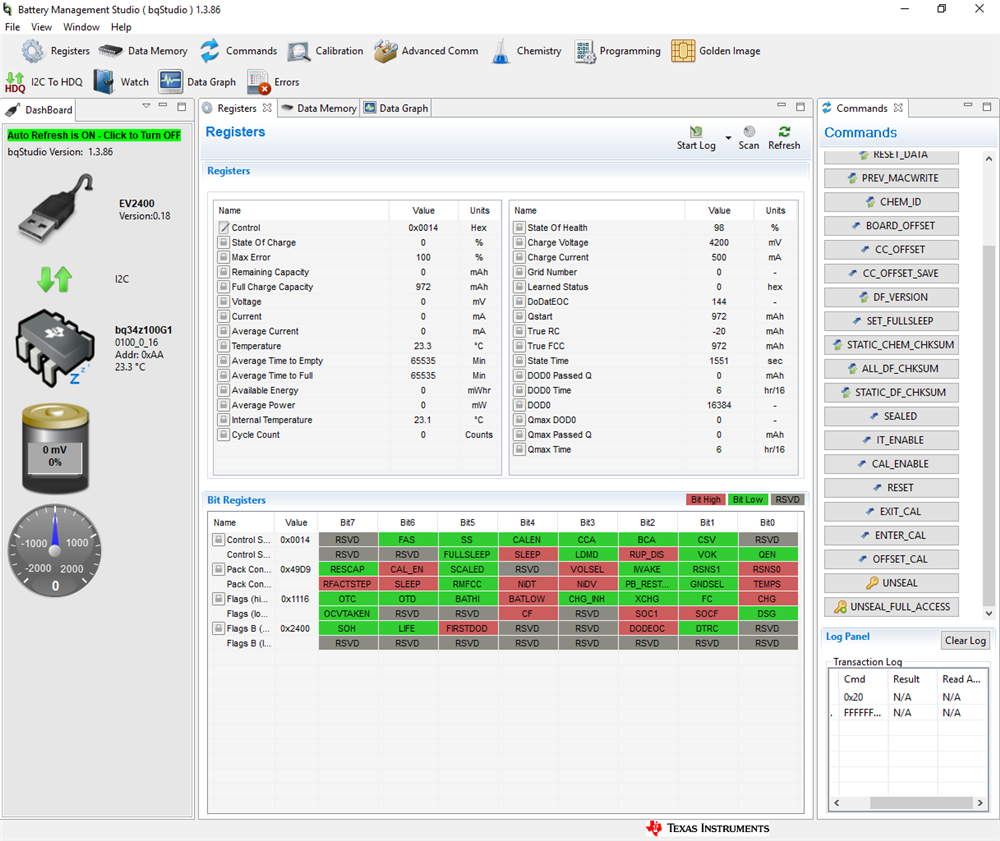Screen dimensions: 1000x841
Task: Select Flags bit register row icon
Action: (x=217, y=599)
